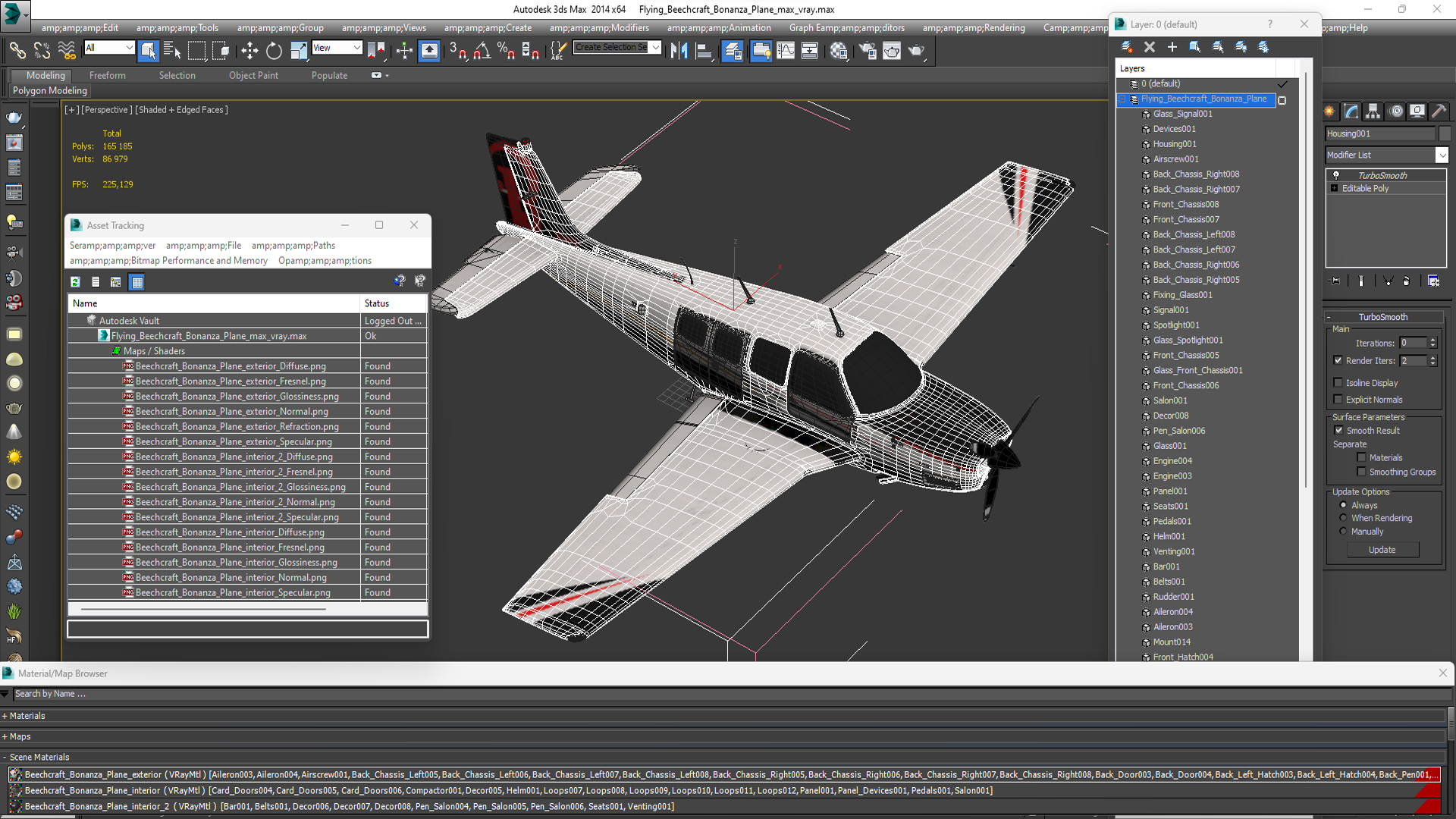
Task: Click the Shaded + Edged Faces viewport label
Action: (x=182, y=110)
